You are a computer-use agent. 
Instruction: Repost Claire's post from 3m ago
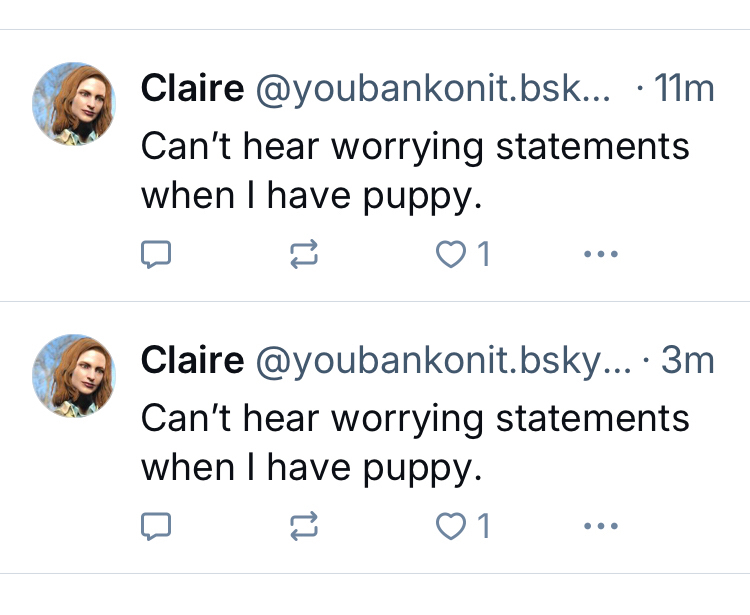303,526
